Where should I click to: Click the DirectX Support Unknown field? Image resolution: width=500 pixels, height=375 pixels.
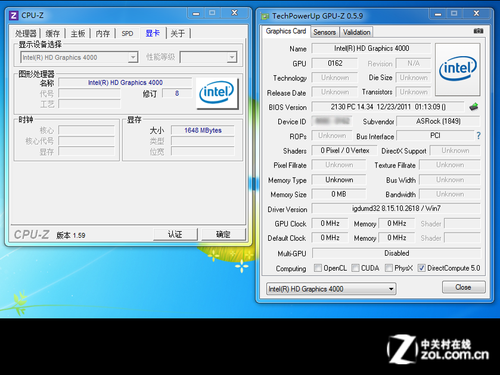click(455, 151)
